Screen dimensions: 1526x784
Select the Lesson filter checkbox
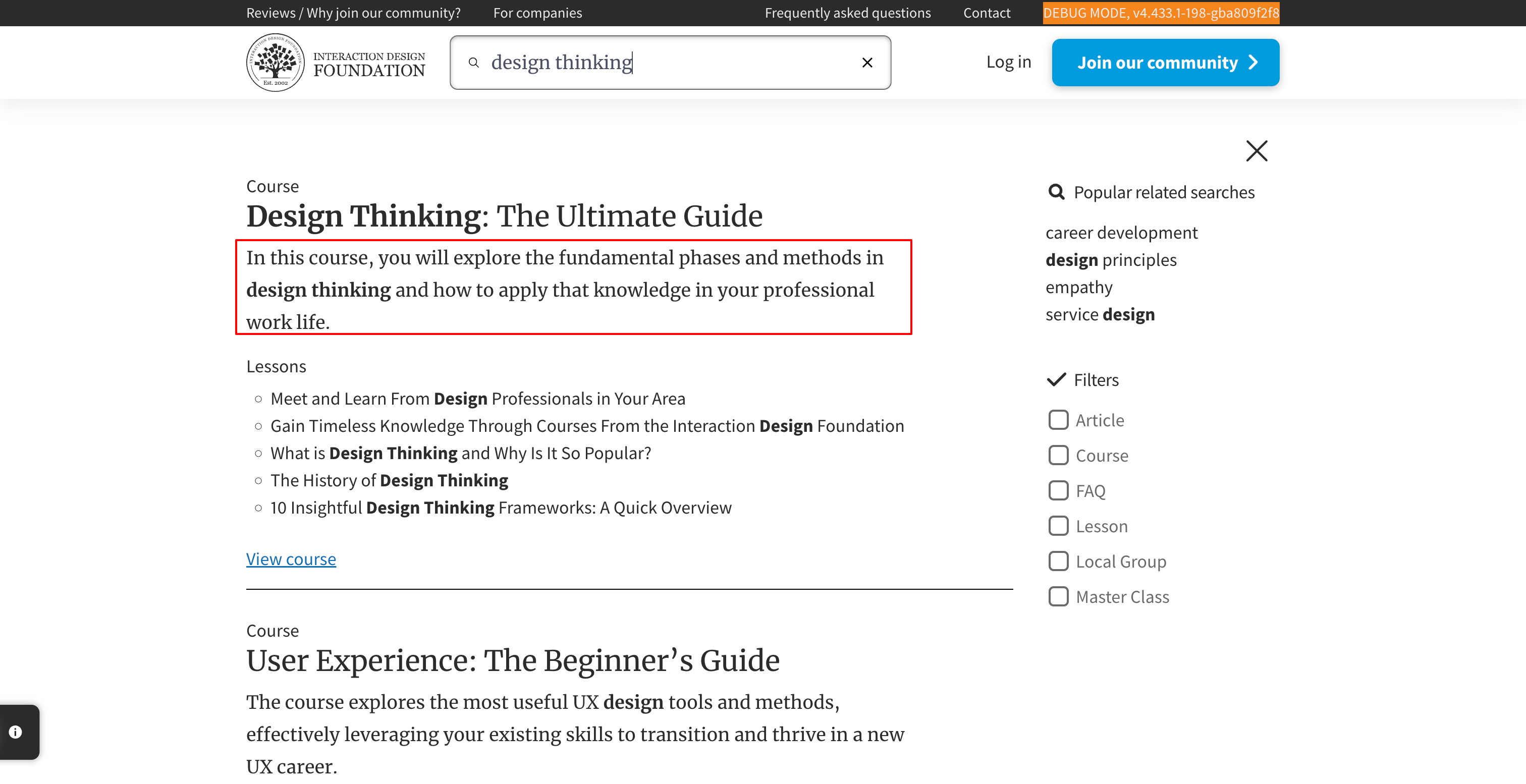coord(1058,526)
